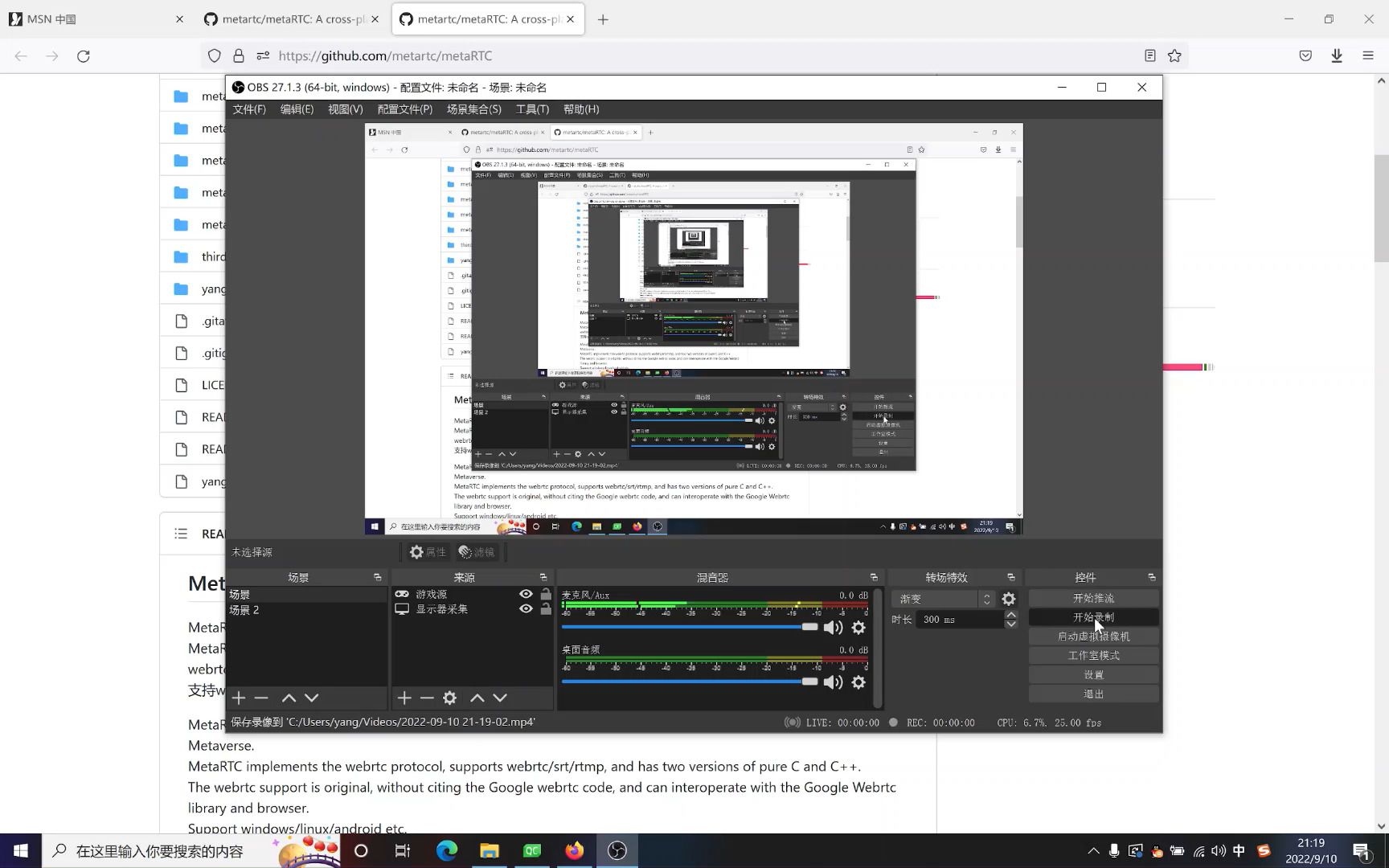Open OBS 帮助(H) menu

(581, 109)
